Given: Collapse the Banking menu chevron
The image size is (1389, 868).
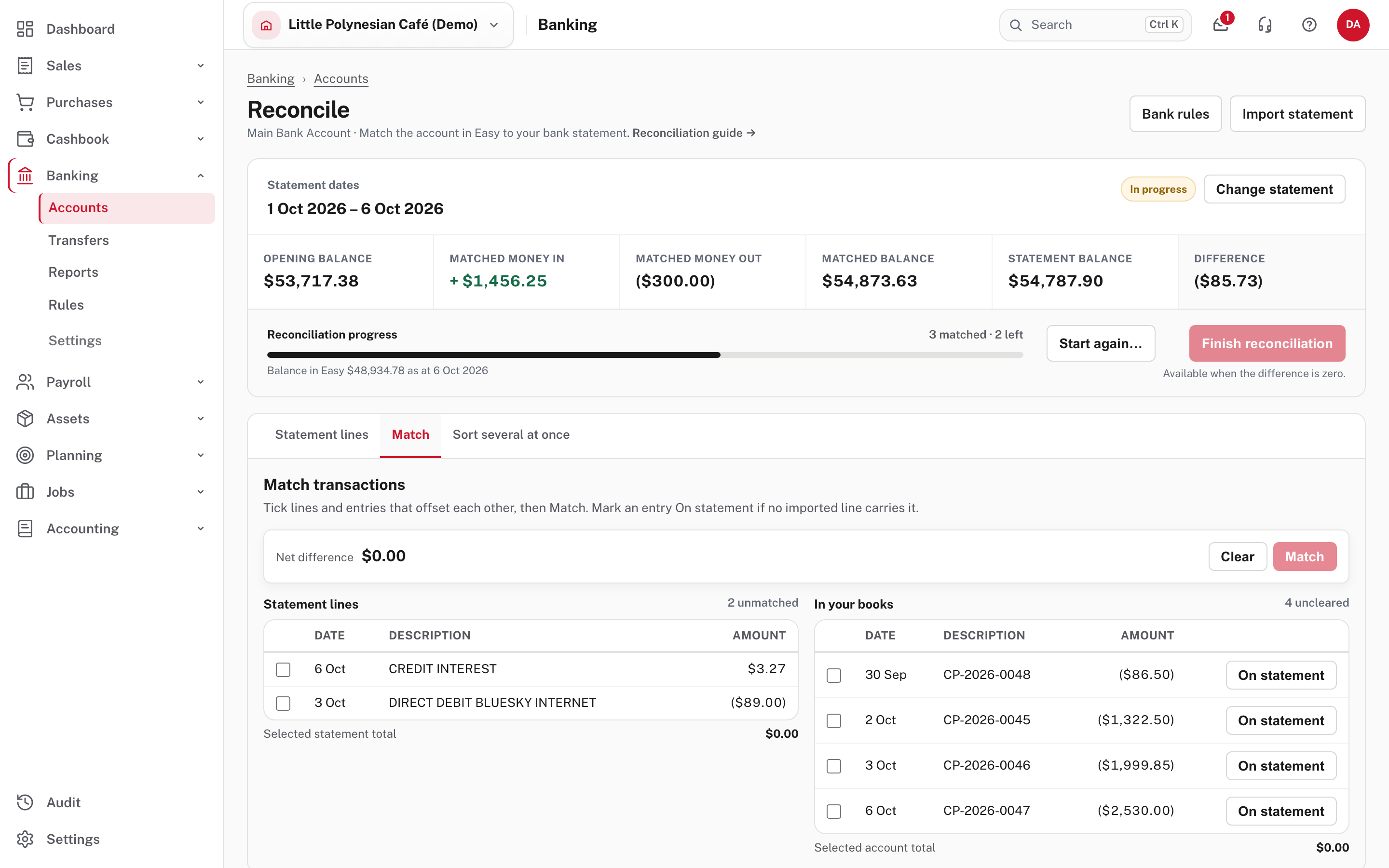Looking at the screenshot, I should coord(200,176).
